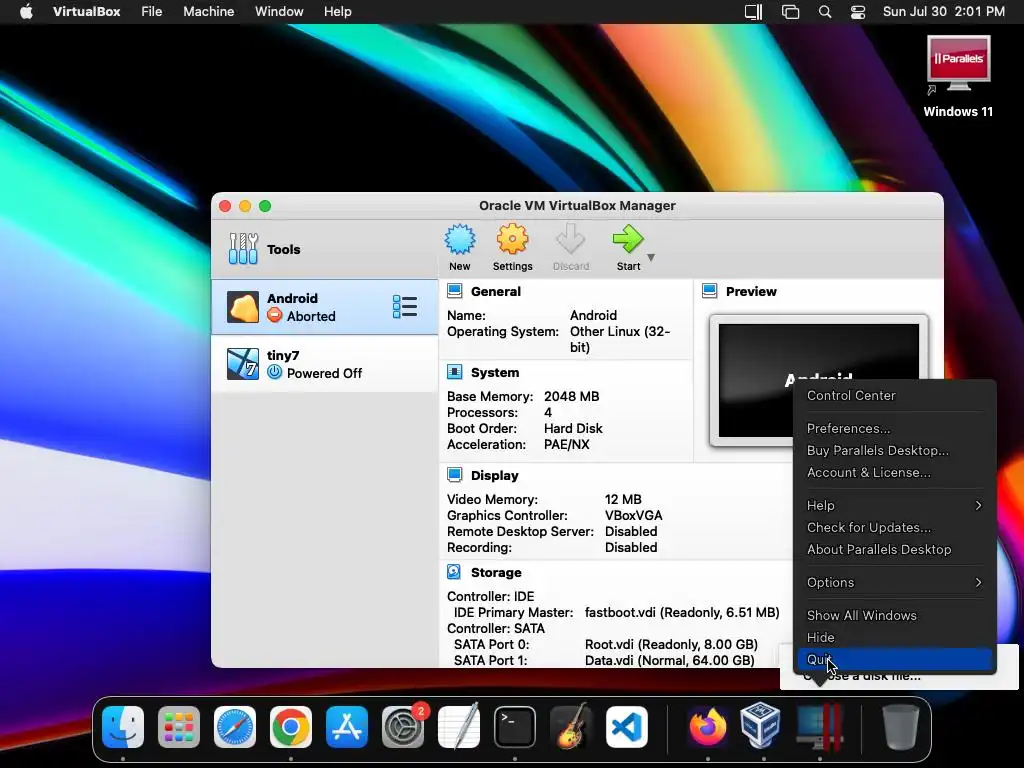The height and width of the screenshot is (768, 1024).
Task: Open the General section header
Action: [496, 291]
